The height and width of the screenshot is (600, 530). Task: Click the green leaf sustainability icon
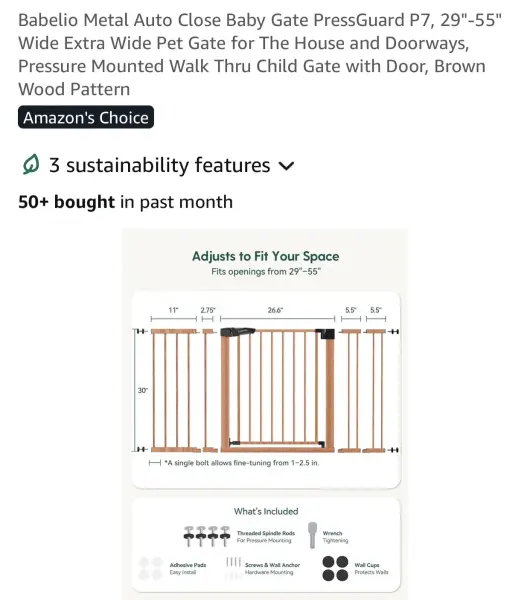point(31,165)
